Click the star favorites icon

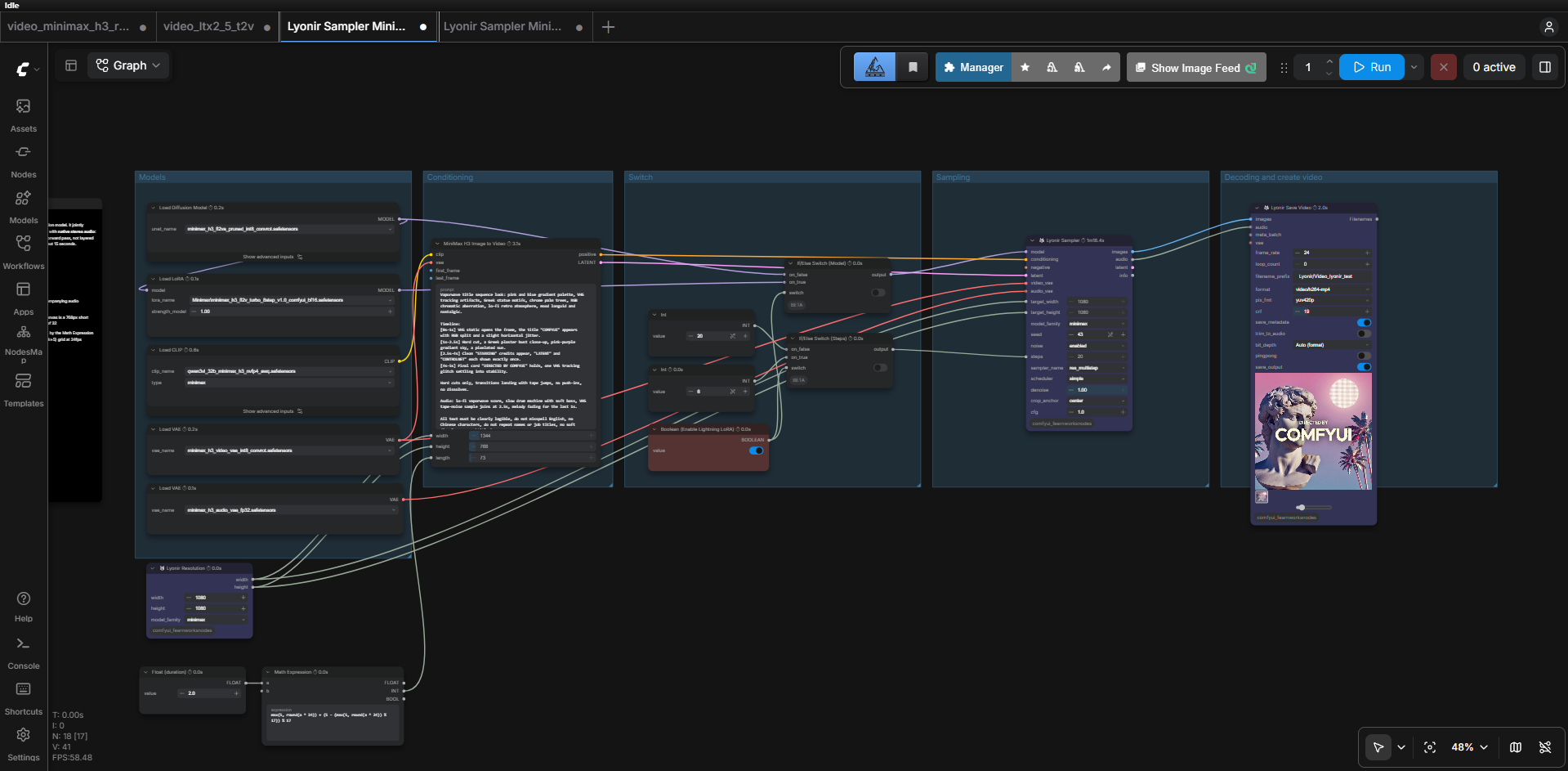click(1025, 67)
